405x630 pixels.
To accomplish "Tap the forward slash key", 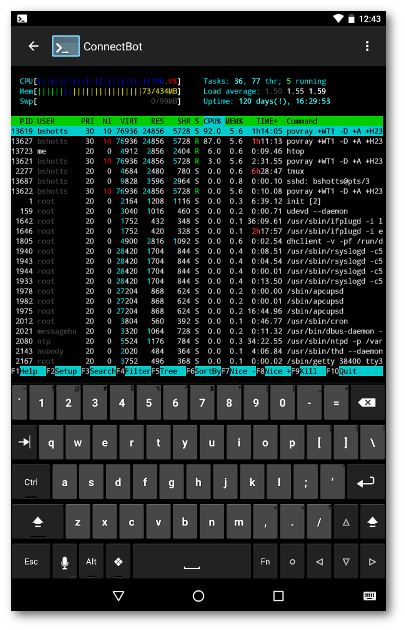I will click(x=319, y=522).
